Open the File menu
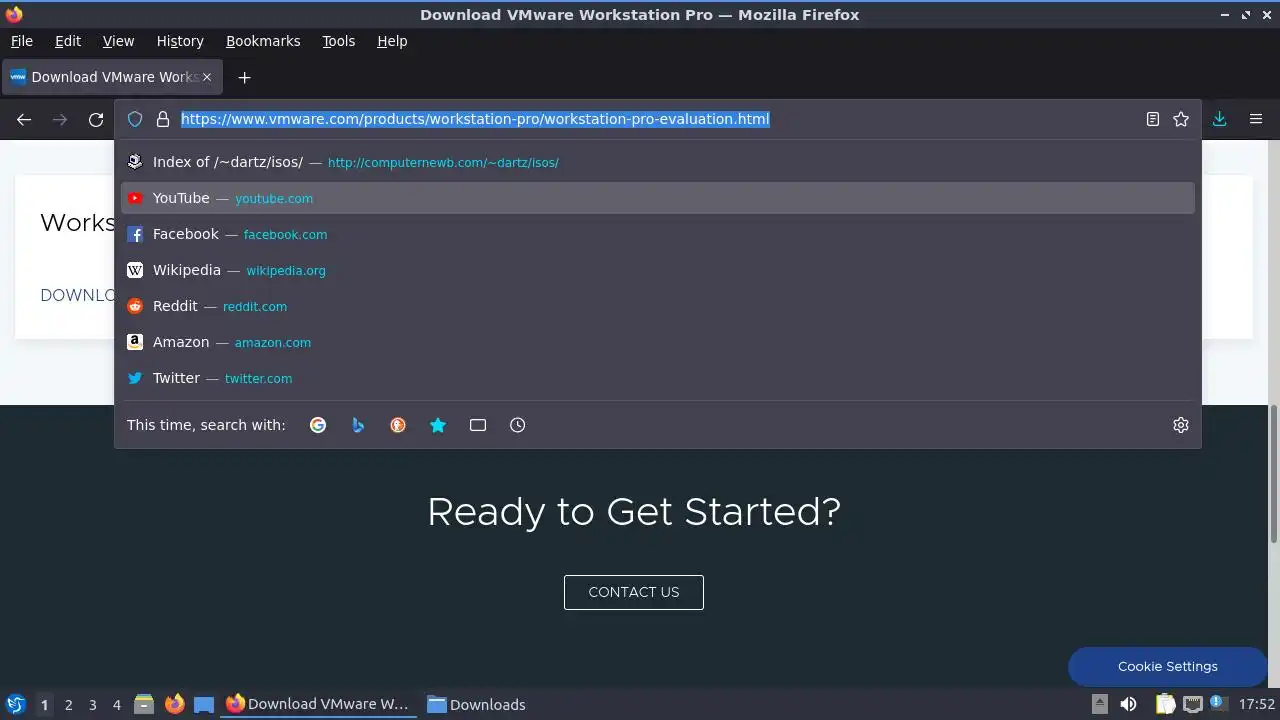Image resolution: width=1280 pixels, height=720 pixels. point(22,41)
